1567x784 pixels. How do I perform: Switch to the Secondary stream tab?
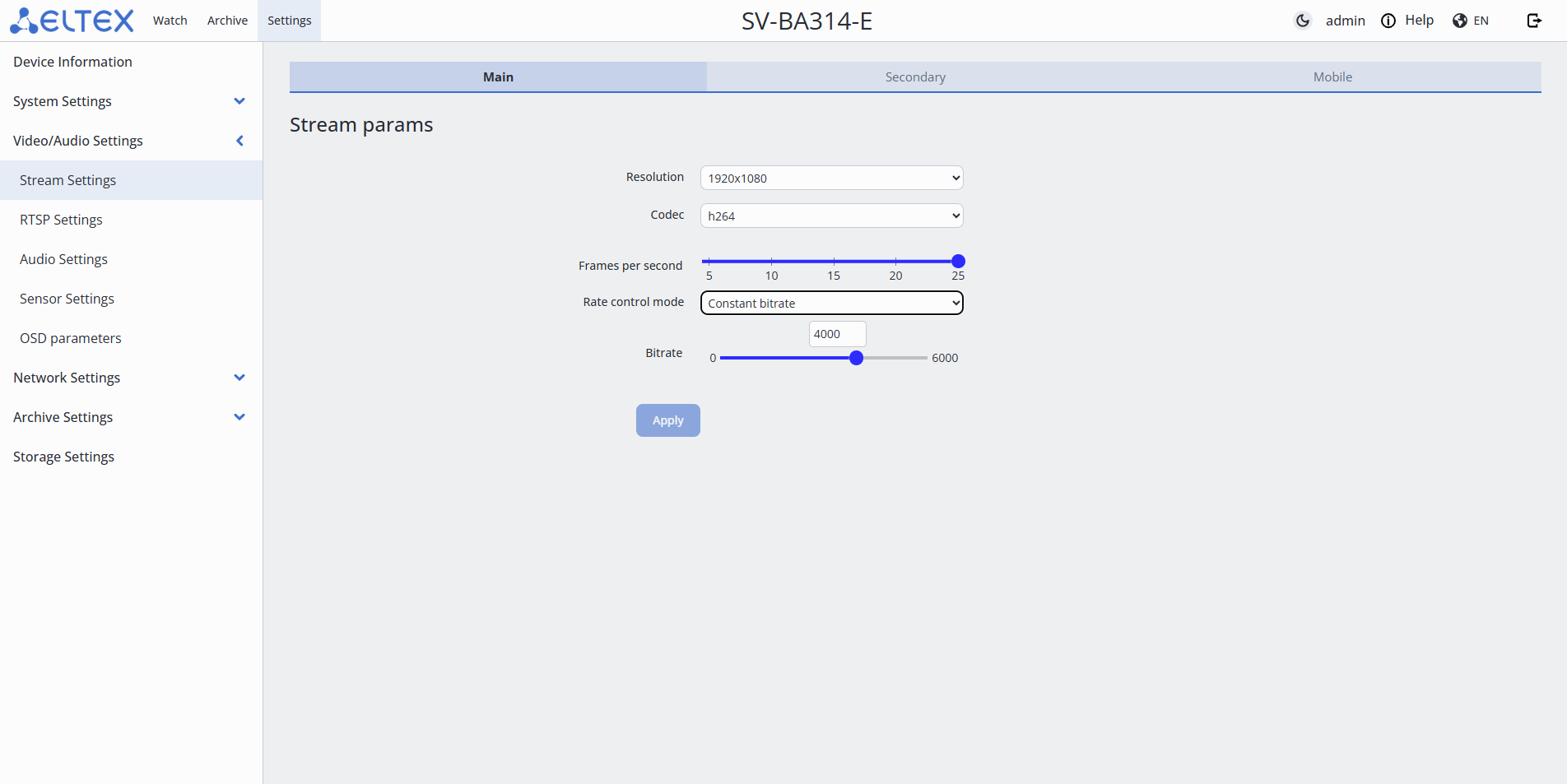pyautogui.click(x=915, y=77)
